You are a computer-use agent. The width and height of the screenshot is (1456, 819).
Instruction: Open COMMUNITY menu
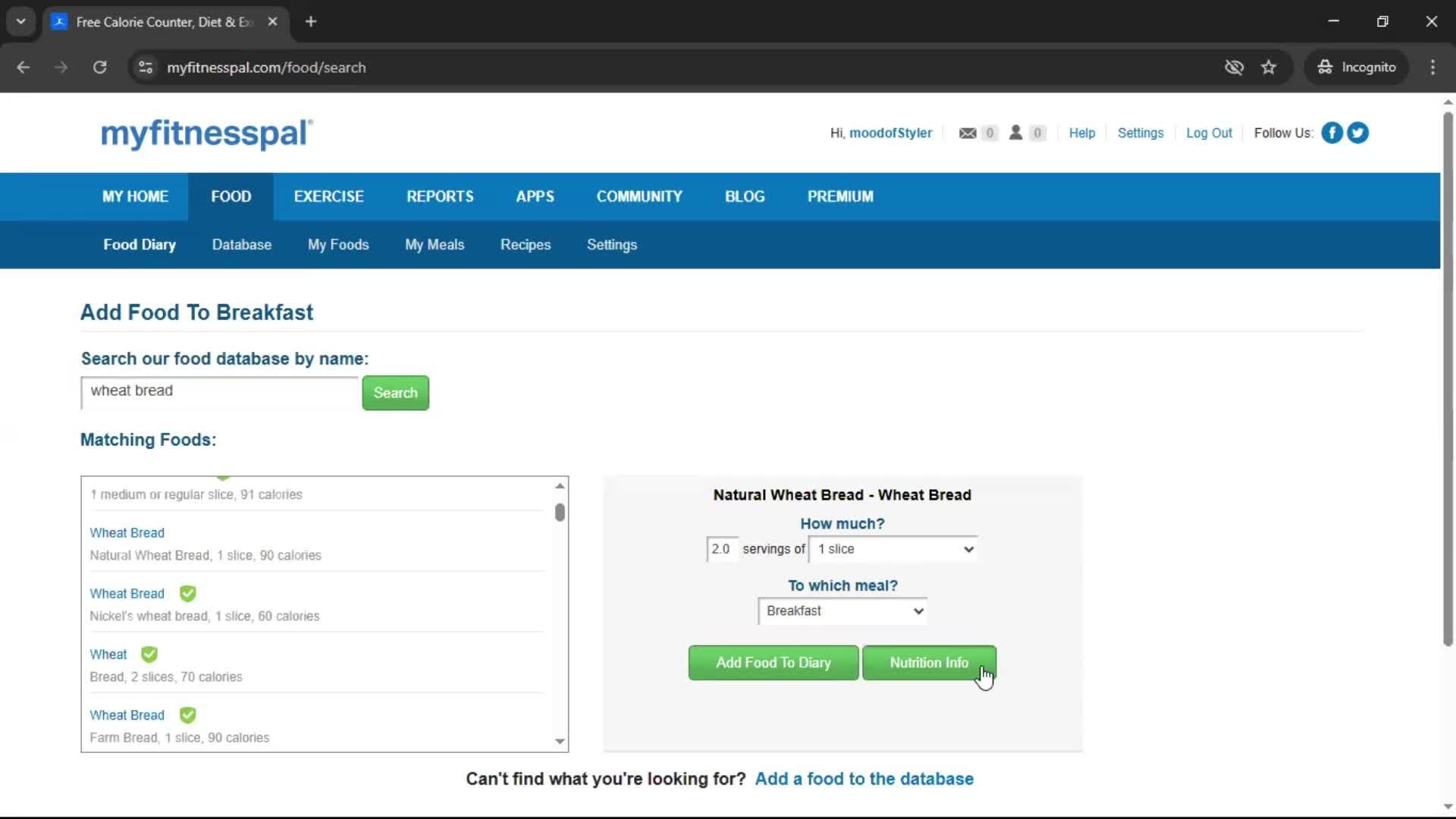(x=639, y=196)
